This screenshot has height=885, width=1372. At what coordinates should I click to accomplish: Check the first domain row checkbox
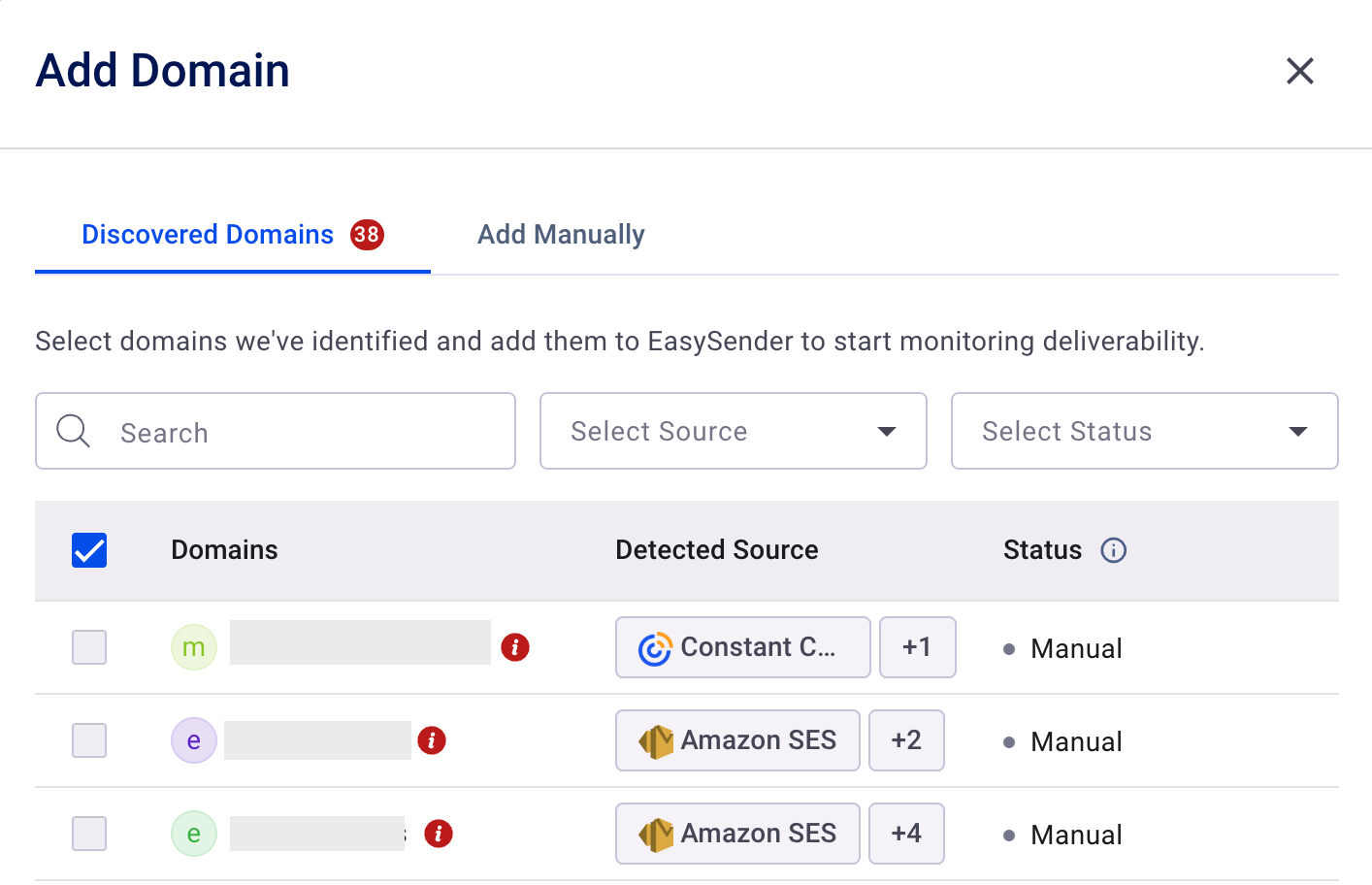(89, 647)
